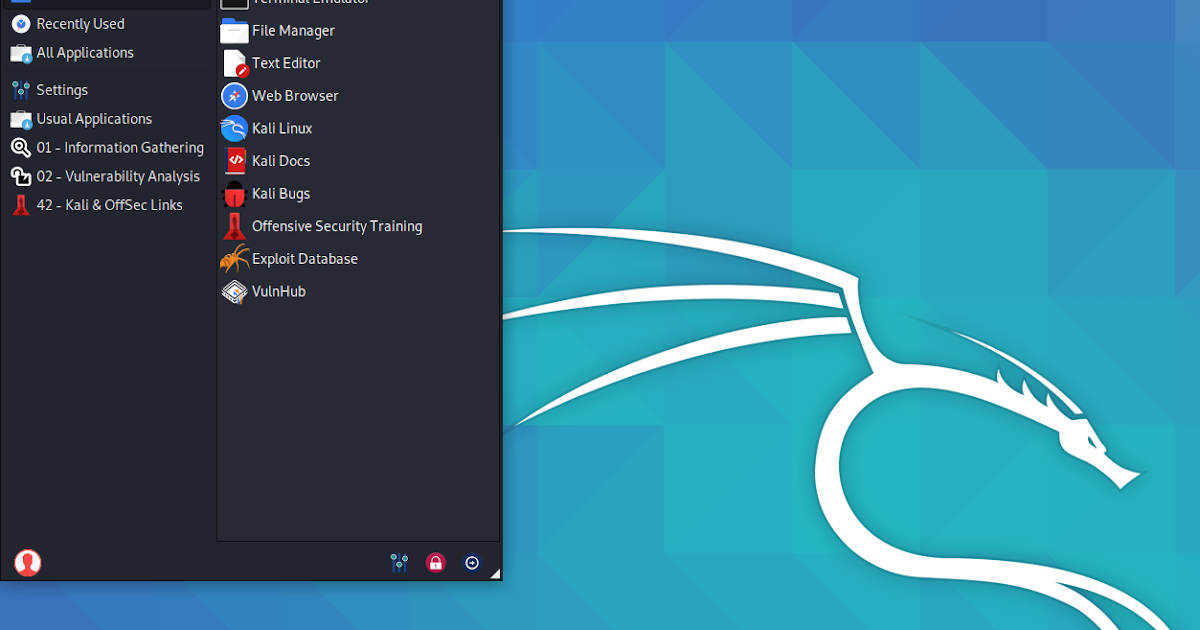Open Kali Docs entry
The image size is (1200, 630).
pyautogui.click(x=358, y=161)
